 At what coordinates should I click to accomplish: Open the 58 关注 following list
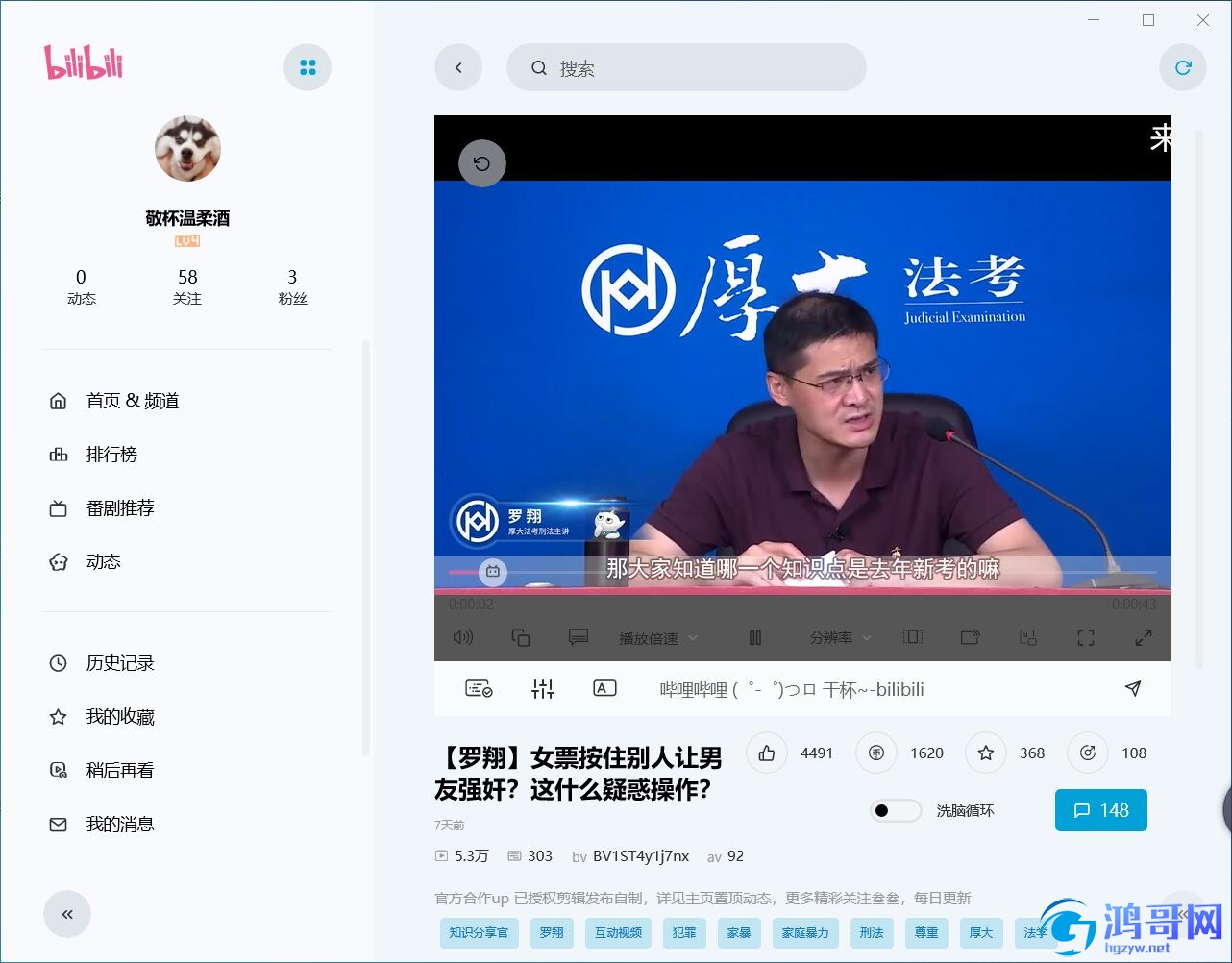187,286
